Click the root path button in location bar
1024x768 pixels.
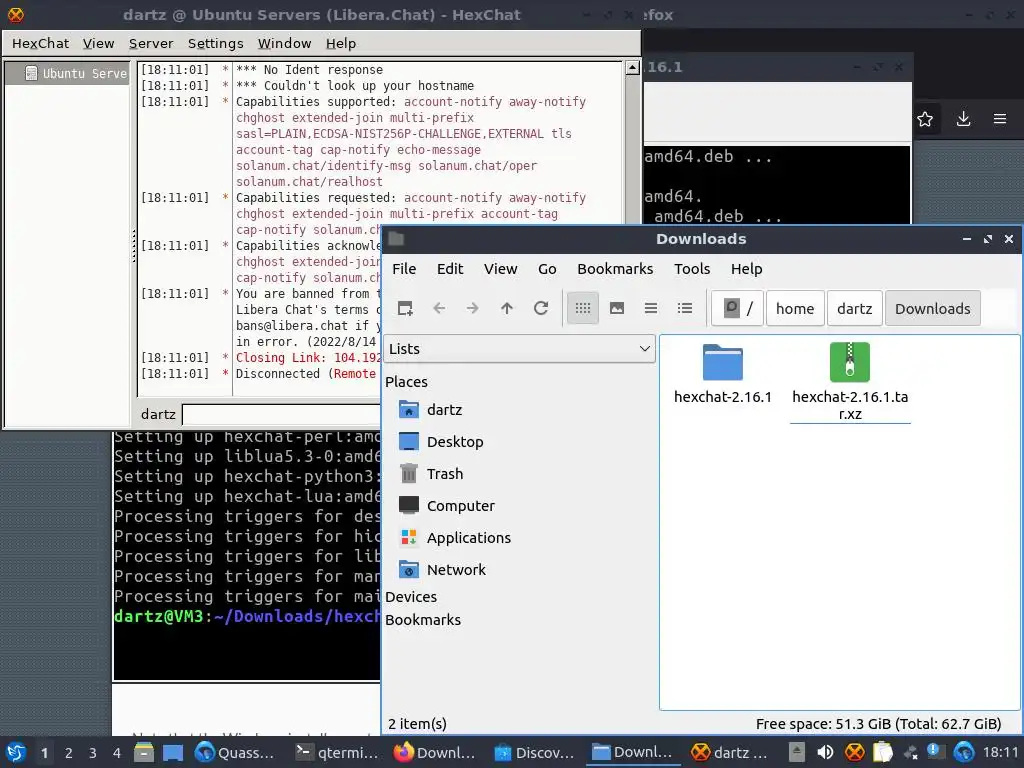tap(737, 308)
